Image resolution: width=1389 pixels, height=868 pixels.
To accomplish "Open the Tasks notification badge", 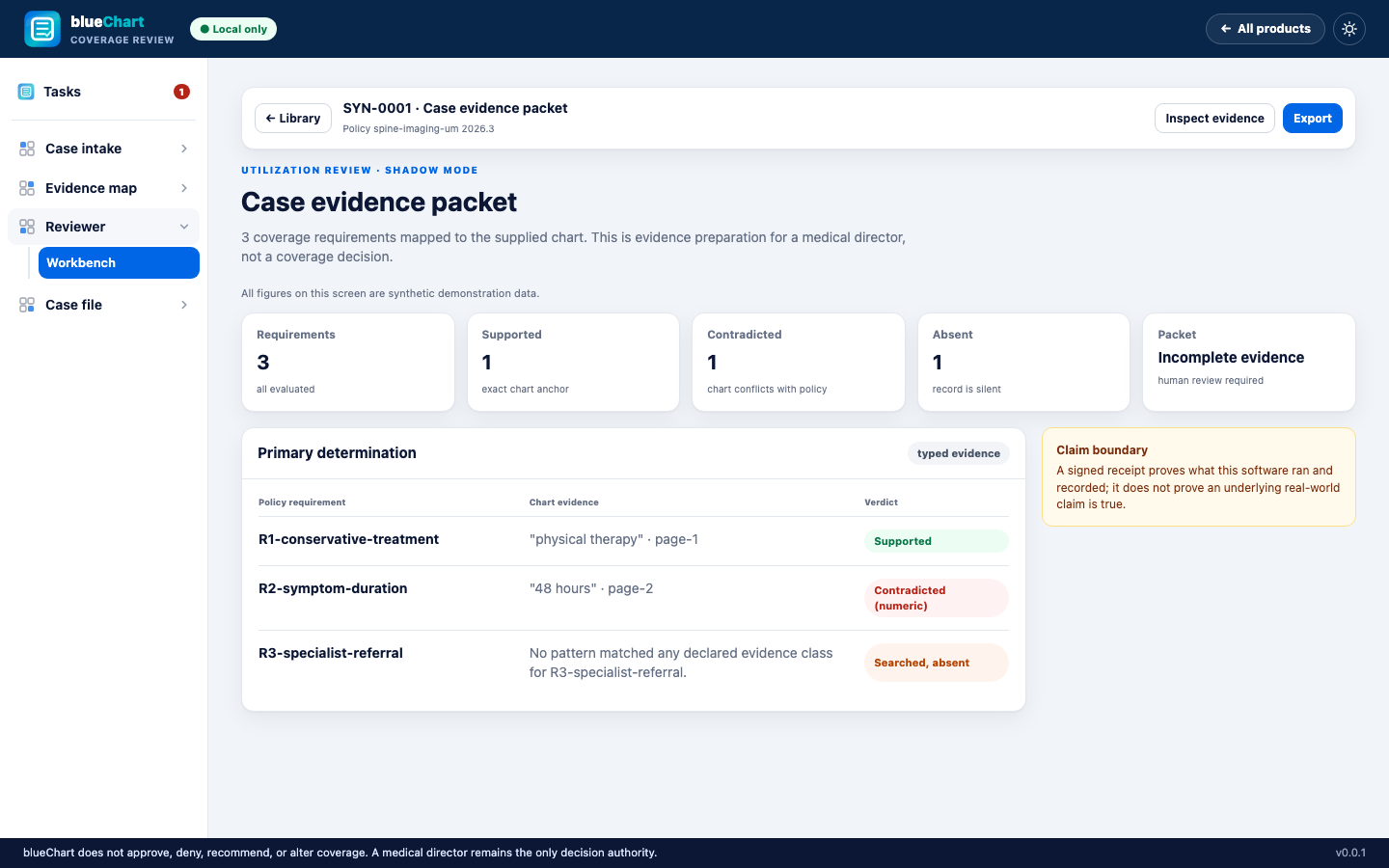I will [181, 92].
